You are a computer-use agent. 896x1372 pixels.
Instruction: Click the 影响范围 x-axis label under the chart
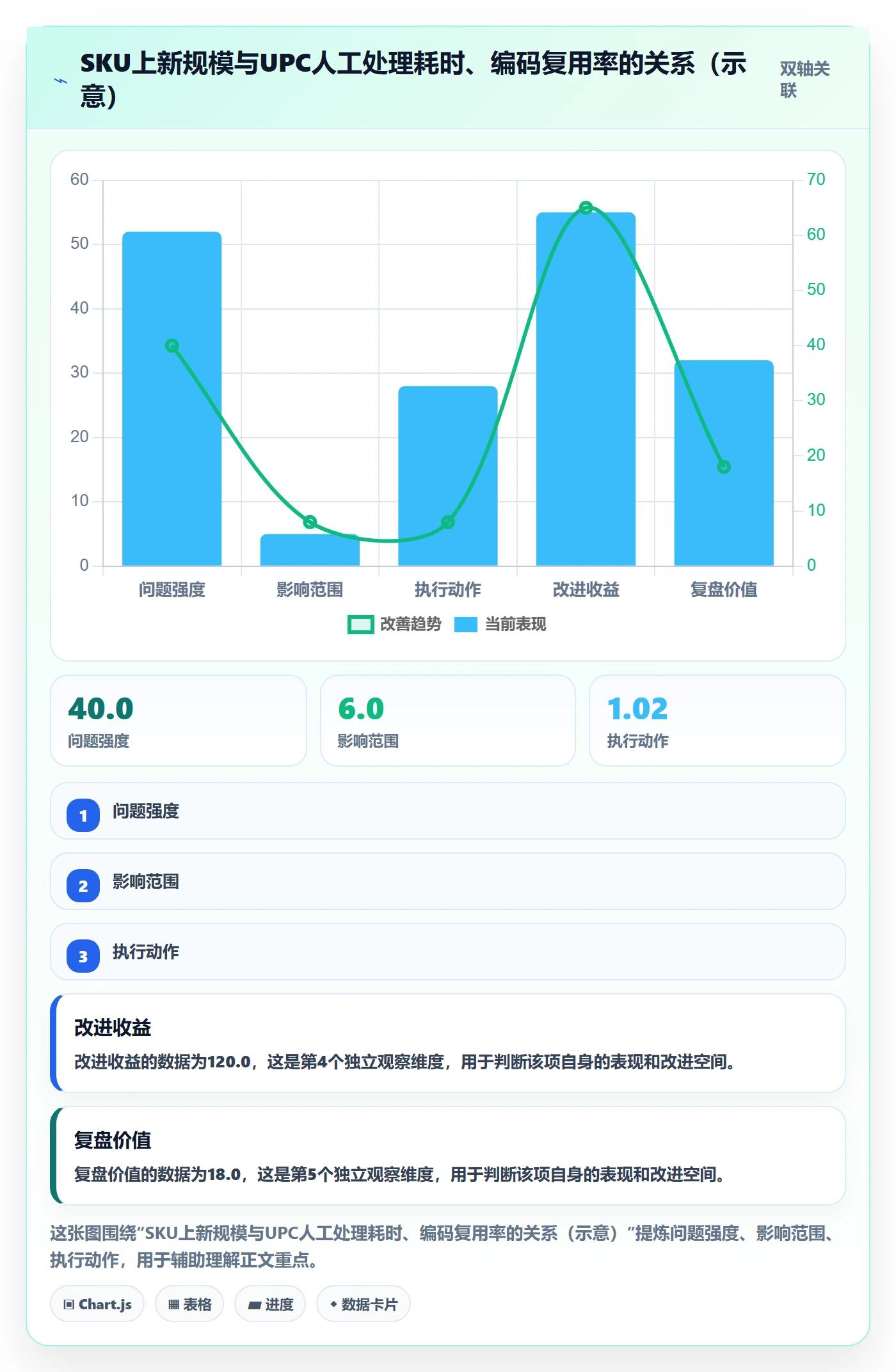click(310, 589)
